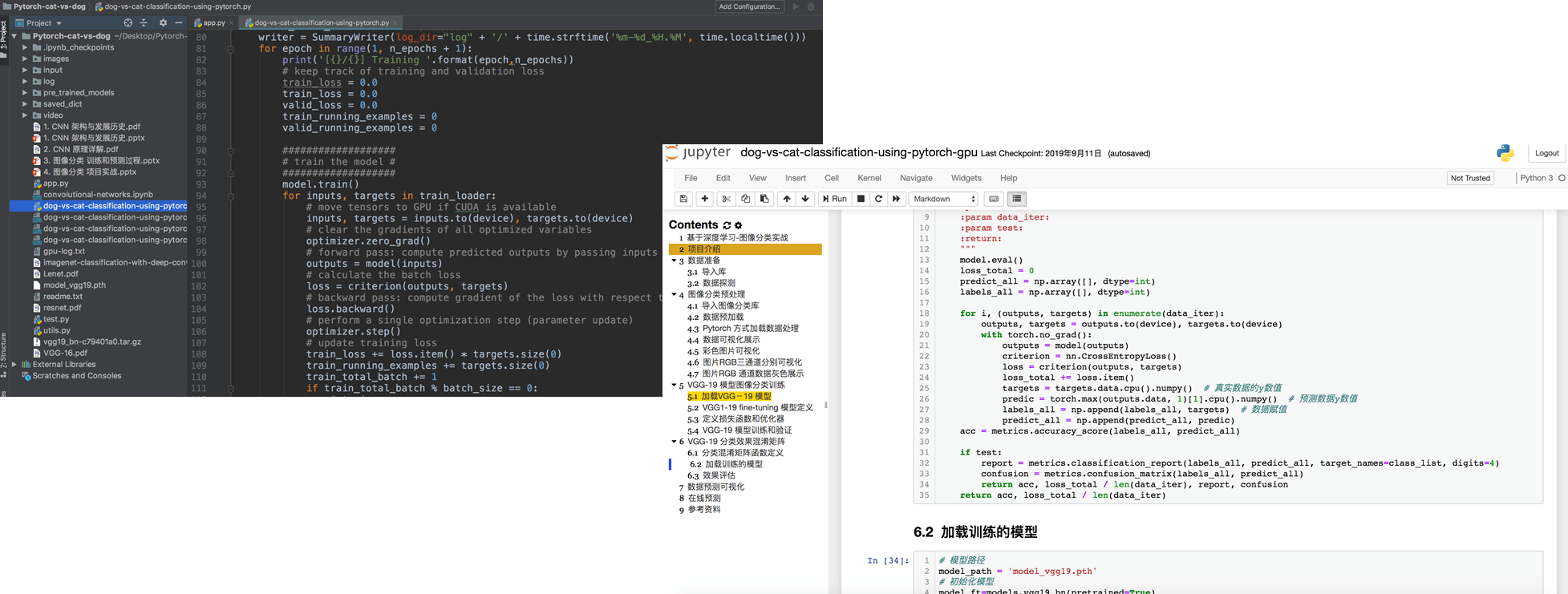1568x594 pixels.
Task: Open Project panel settings gear icon
Action: 163,23
